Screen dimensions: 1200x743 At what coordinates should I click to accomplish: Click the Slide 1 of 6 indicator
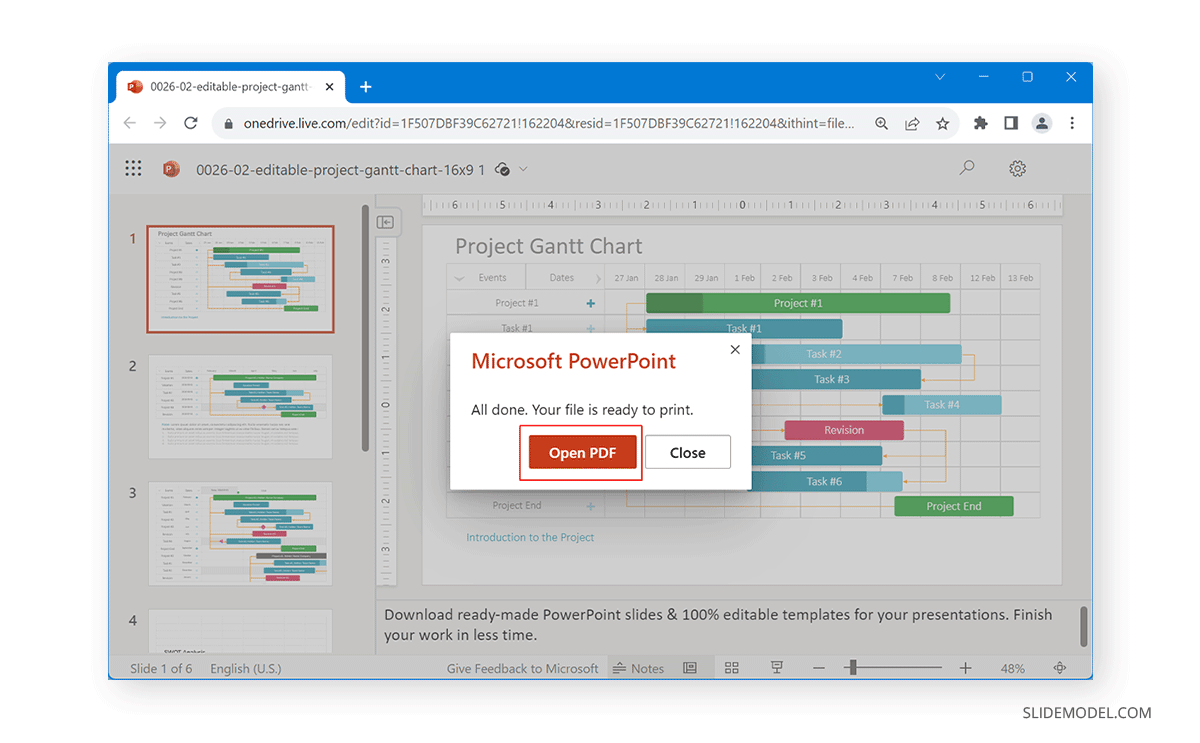(x=161, y=668)
